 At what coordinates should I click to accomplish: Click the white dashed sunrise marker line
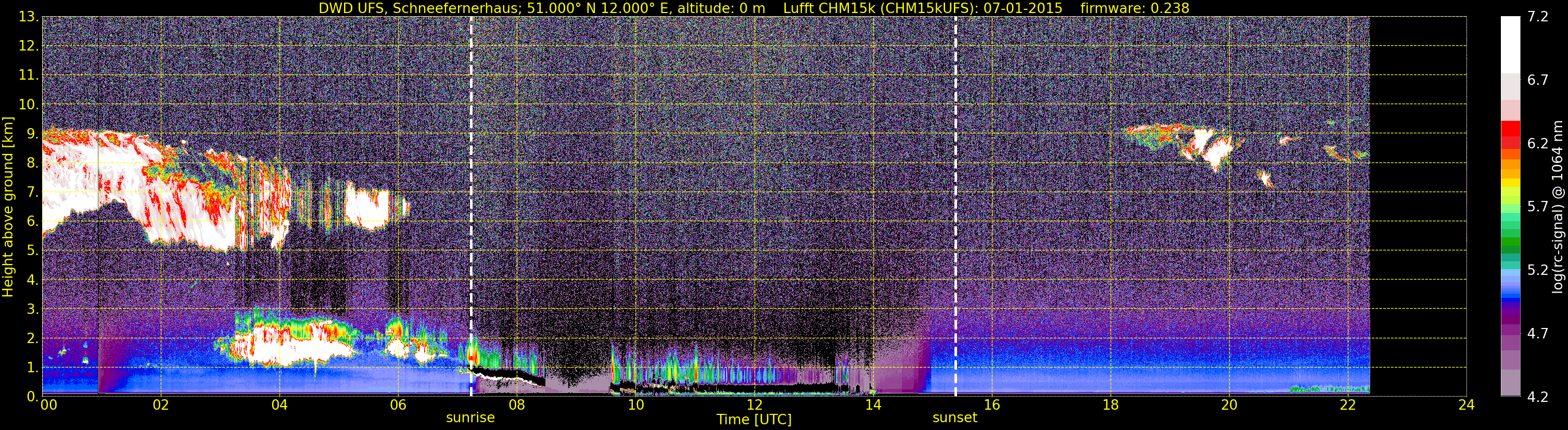click(x=471, y=206)
